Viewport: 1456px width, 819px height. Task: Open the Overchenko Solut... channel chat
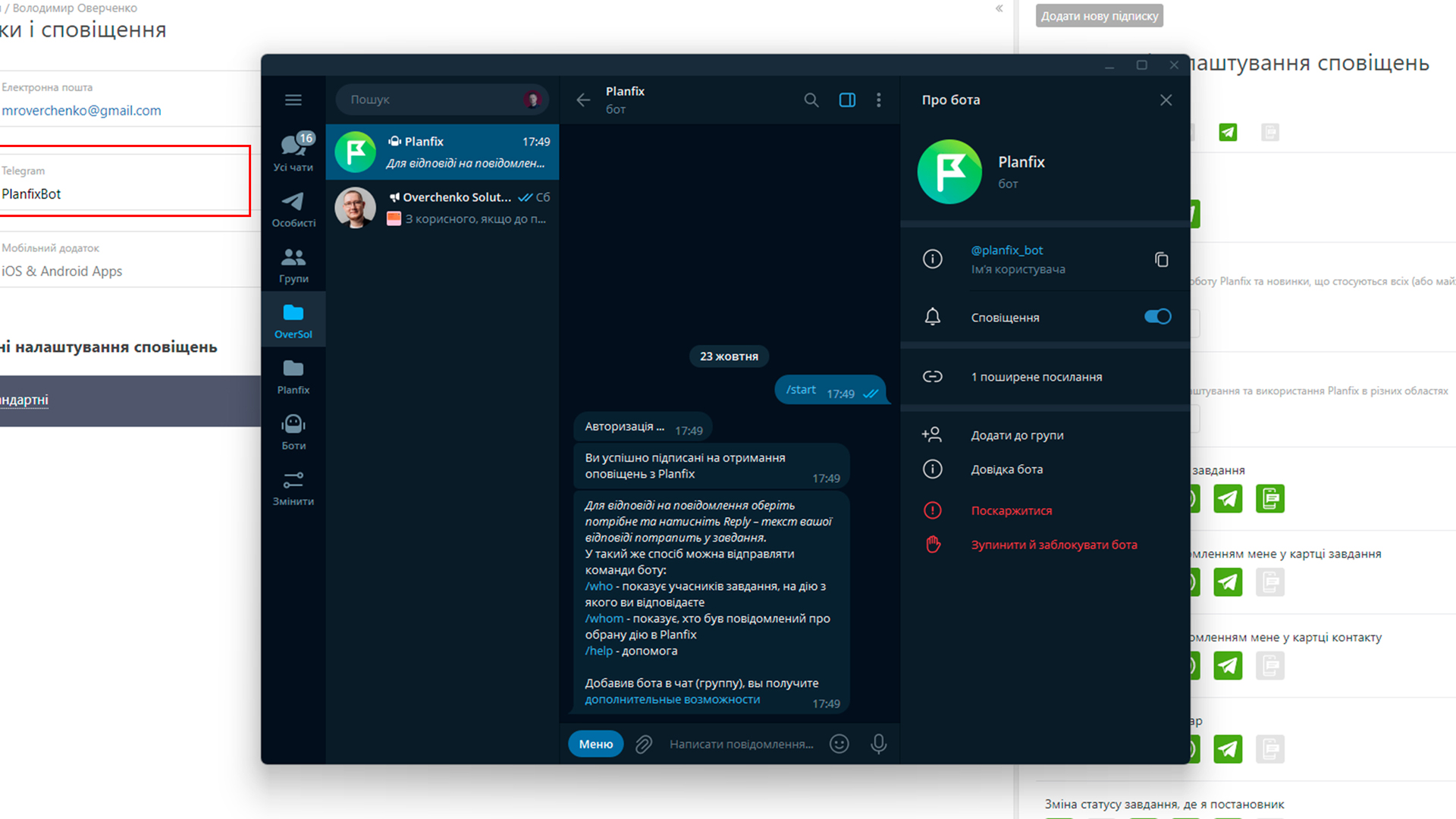click(442, 208)
